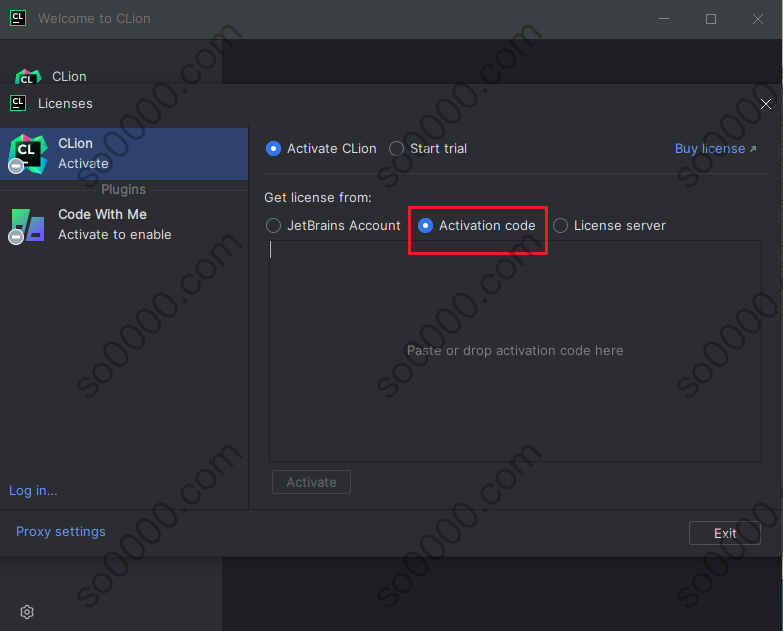Open Proxy settings link

[x=60, y=532]
